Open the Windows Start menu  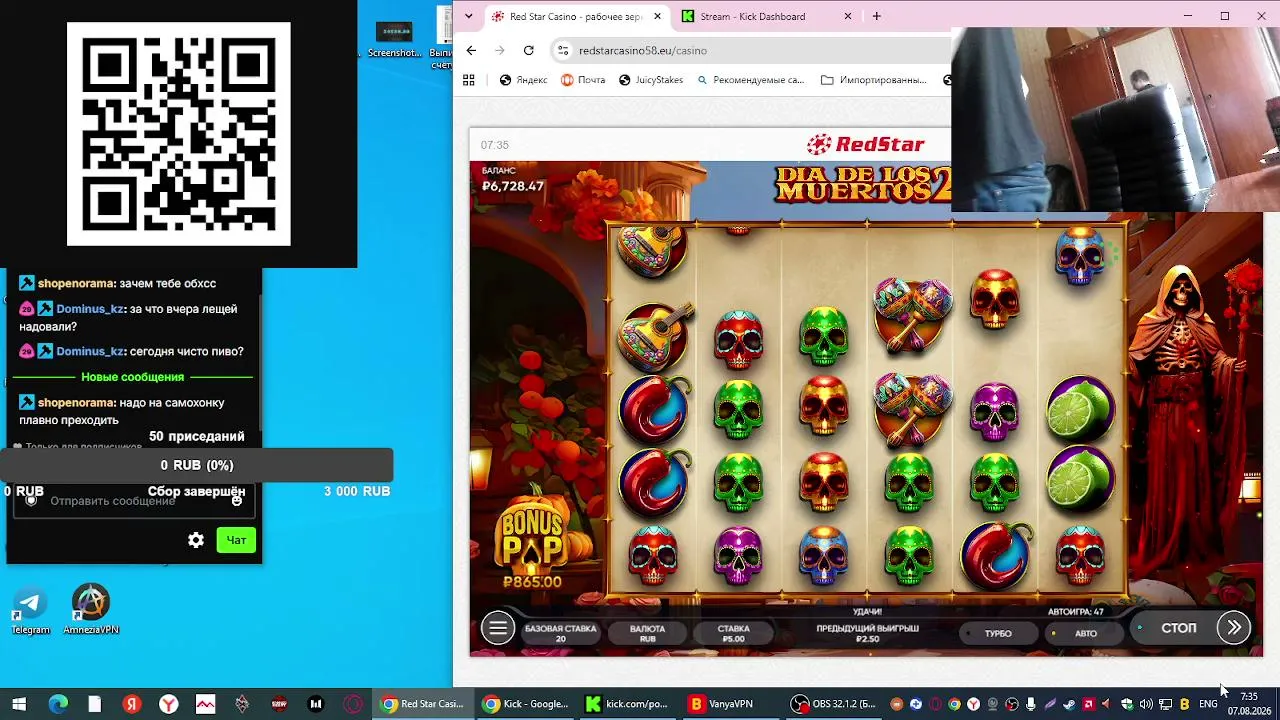(x=18, y=704)
